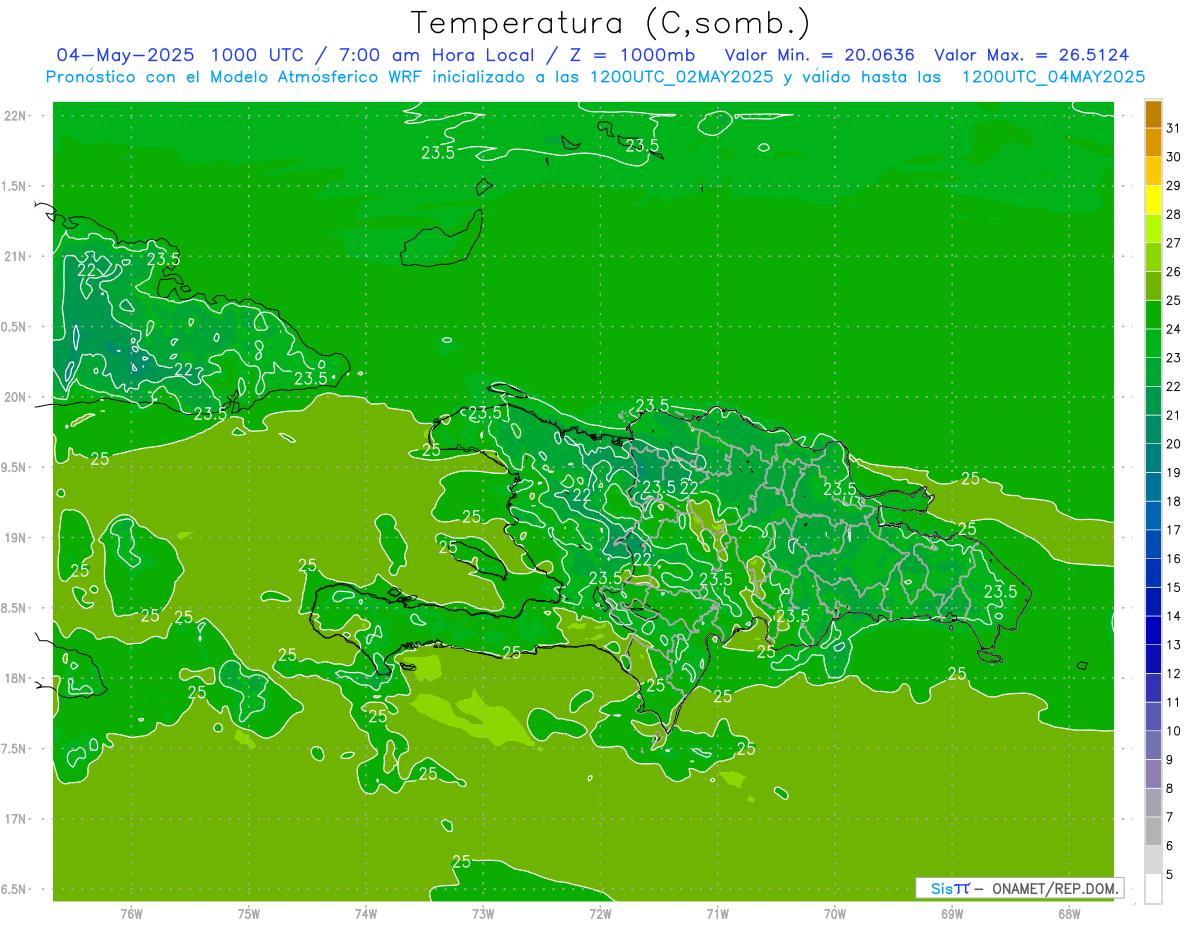This screenshot has width=1200, height=927.
Task: Click the teal legend swatch between 19 and 20
Action: [x=1153, y=458]
